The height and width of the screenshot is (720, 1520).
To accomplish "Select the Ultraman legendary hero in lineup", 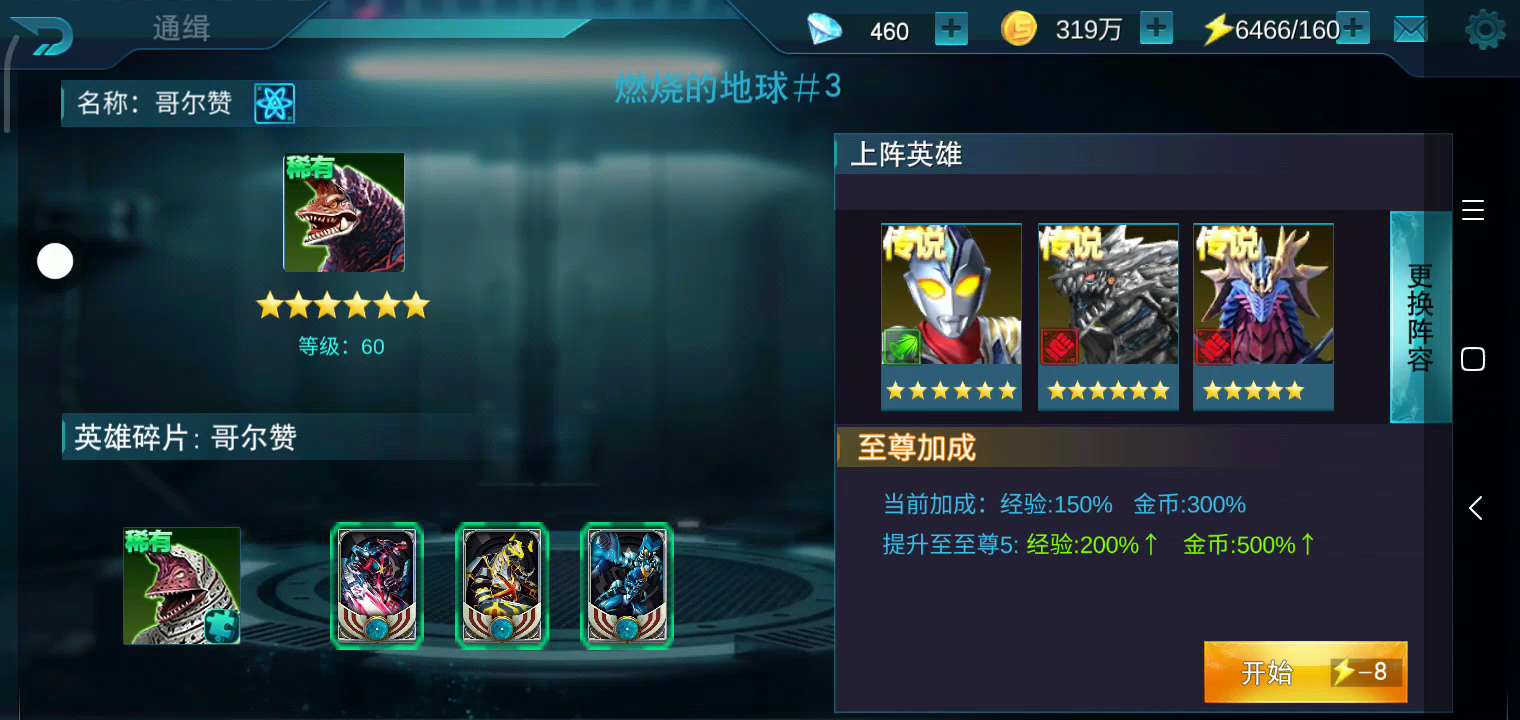I will pyautogui.click(x=951, y=316).
